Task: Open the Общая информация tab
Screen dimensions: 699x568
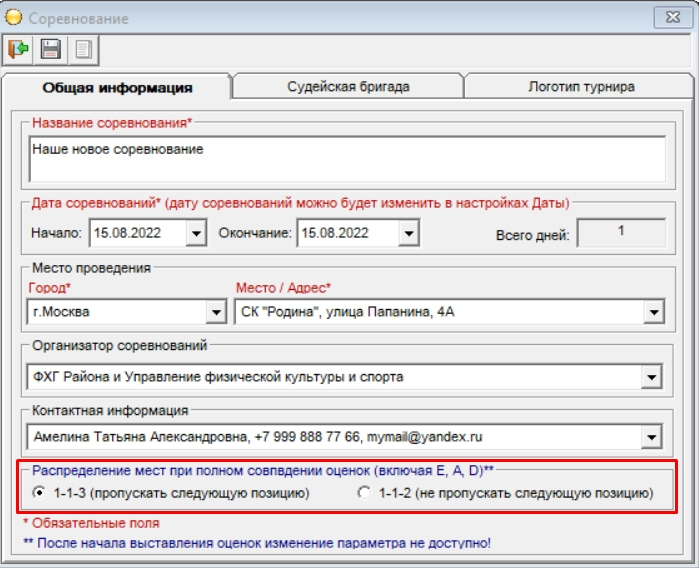Action: tap(117, 88)
